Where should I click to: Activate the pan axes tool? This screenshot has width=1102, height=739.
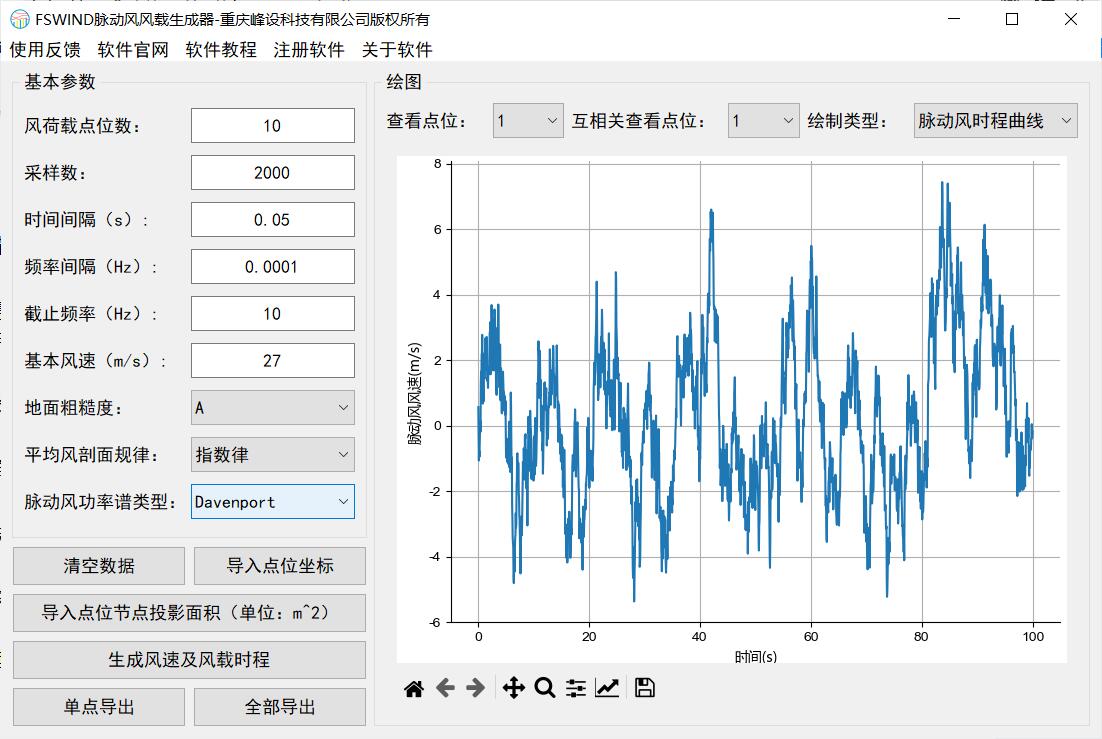point(514,688)
